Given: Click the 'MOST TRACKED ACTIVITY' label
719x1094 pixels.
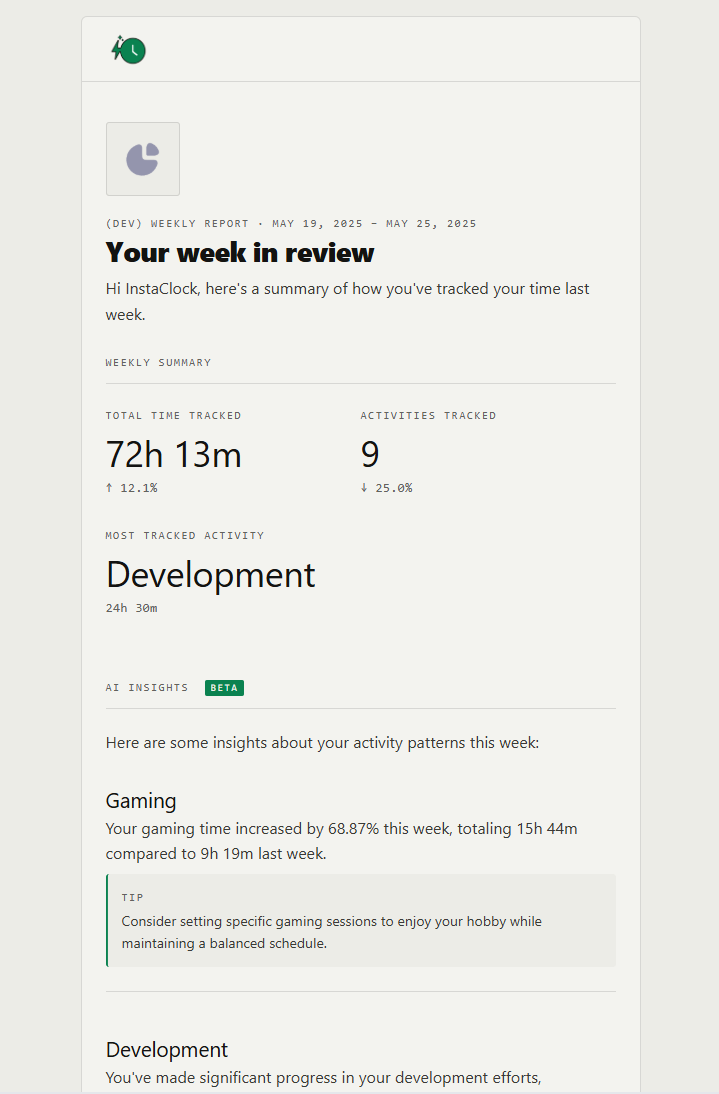Looking at the screenshot, I should (185, 536).
